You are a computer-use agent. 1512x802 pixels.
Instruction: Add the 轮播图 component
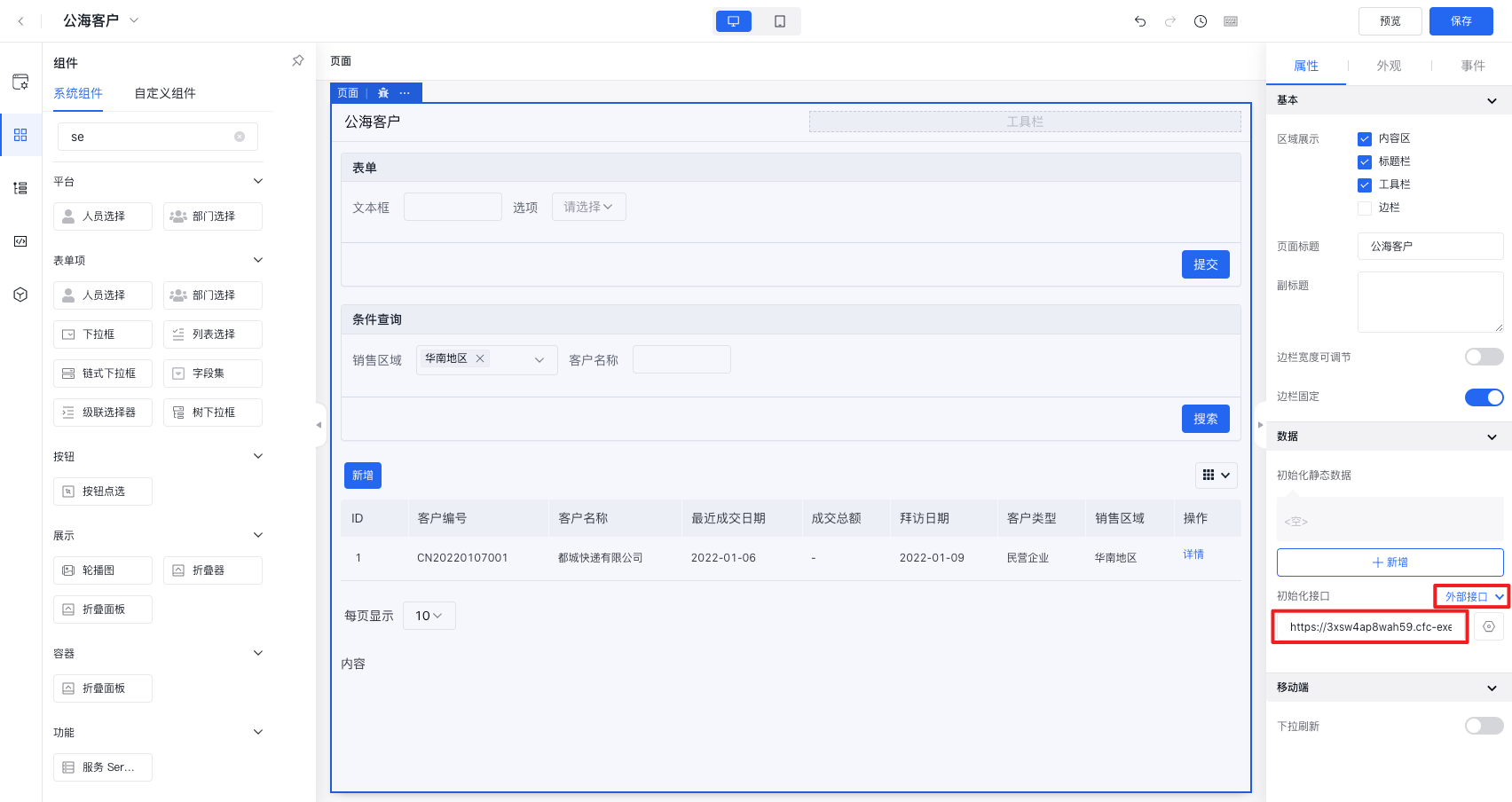coord(103,570)
